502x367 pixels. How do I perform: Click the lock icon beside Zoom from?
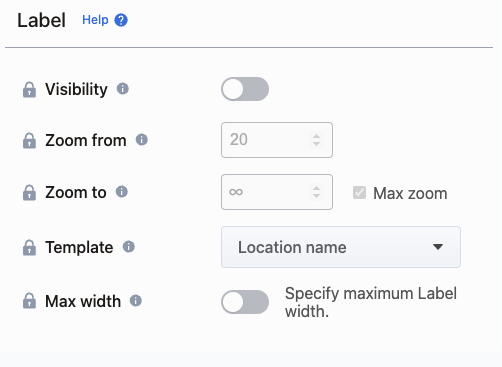[x=29, y=140]
